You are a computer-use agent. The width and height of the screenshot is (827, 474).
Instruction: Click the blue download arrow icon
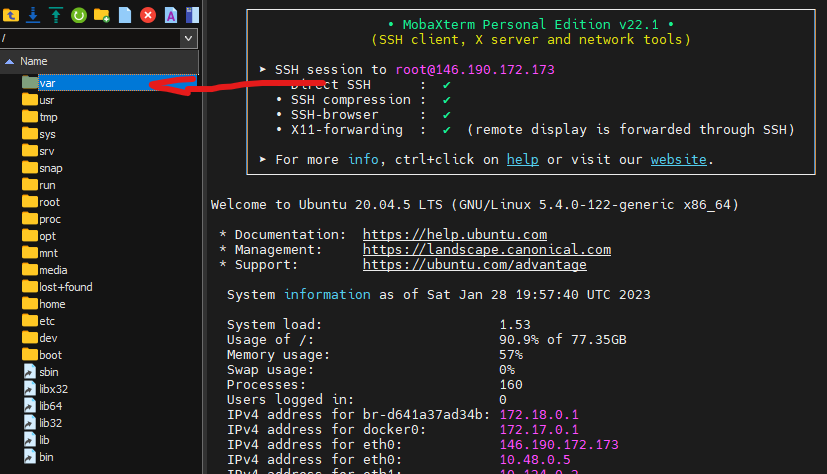tap(33, 14)
